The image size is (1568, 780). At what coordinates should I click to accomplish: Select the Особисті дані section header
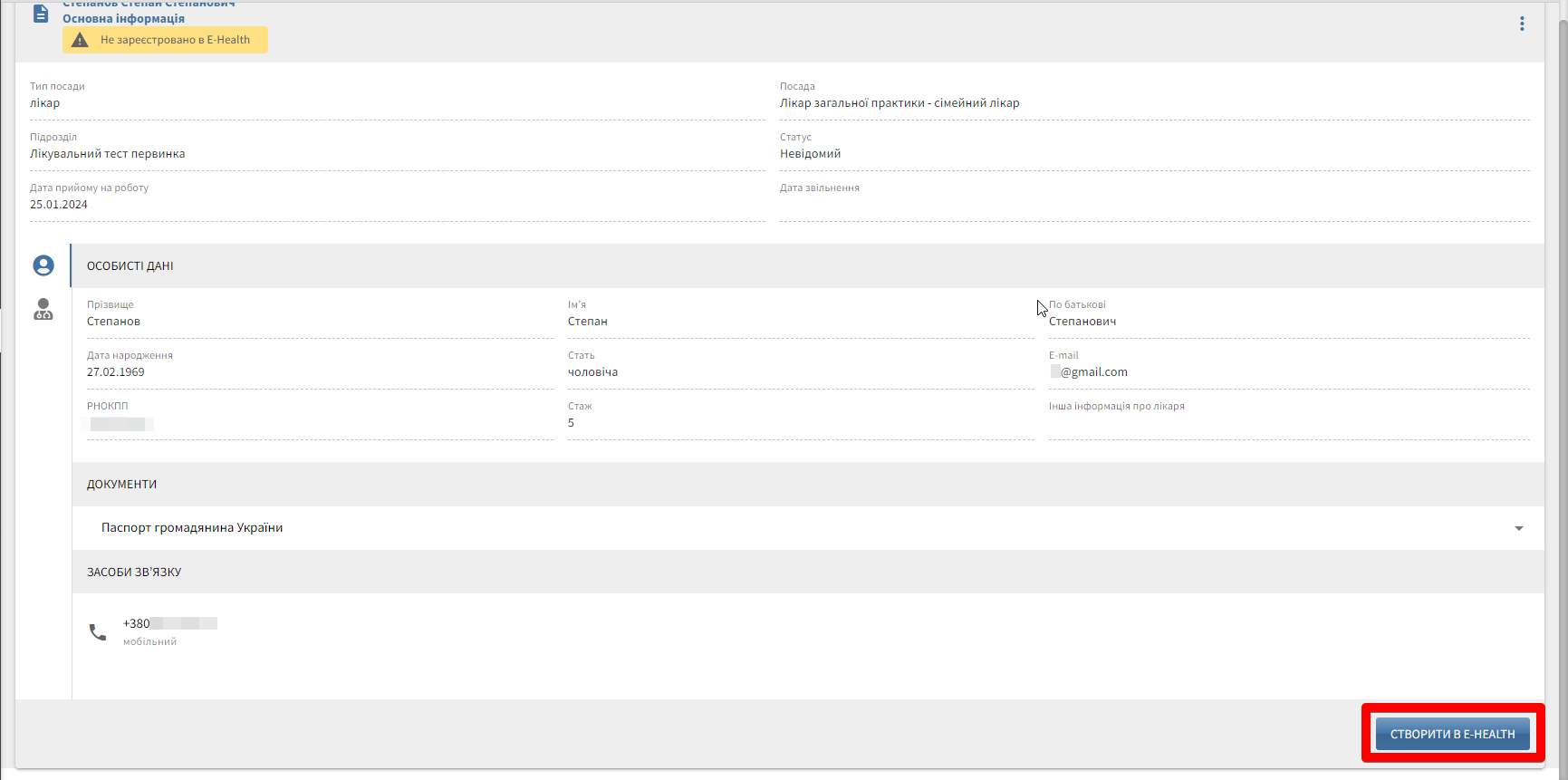tap(130, 266)
